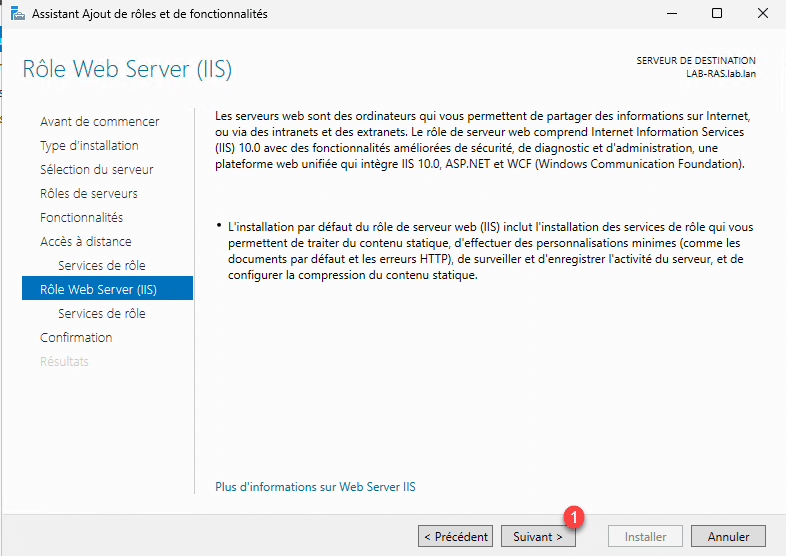Minimize the Assistant Ajout de rôles window
Image resolution: width=786 pixels, height=556 pixels.
tap(670, 14)
